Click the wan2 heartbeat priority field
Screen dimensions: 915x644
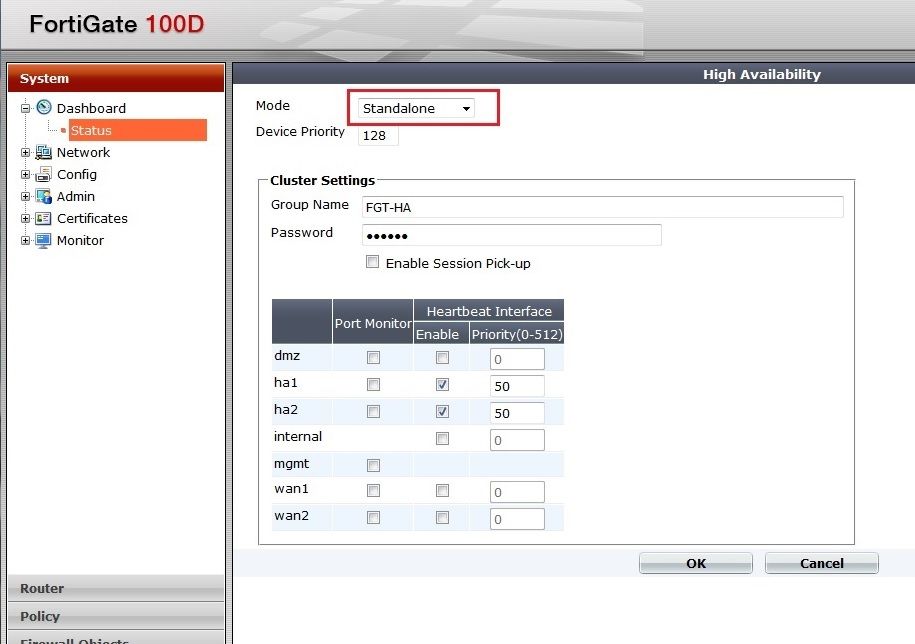(517, 519)
